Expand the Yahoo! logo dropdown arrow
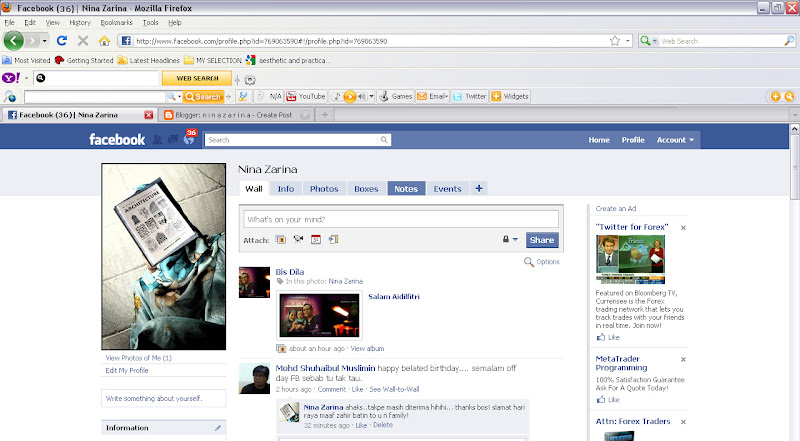This screenshot has width=800, height=441. pyautogui.click(x=26, y=78)
